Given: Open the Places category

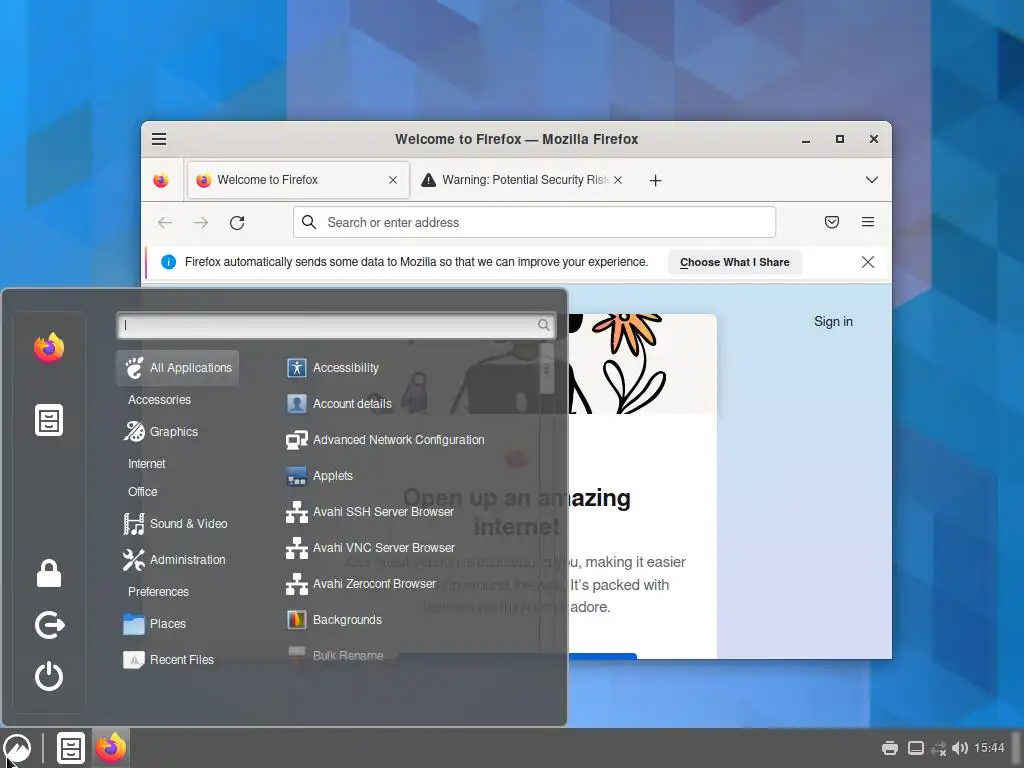Looking at the screenshot, I should 155,624.
